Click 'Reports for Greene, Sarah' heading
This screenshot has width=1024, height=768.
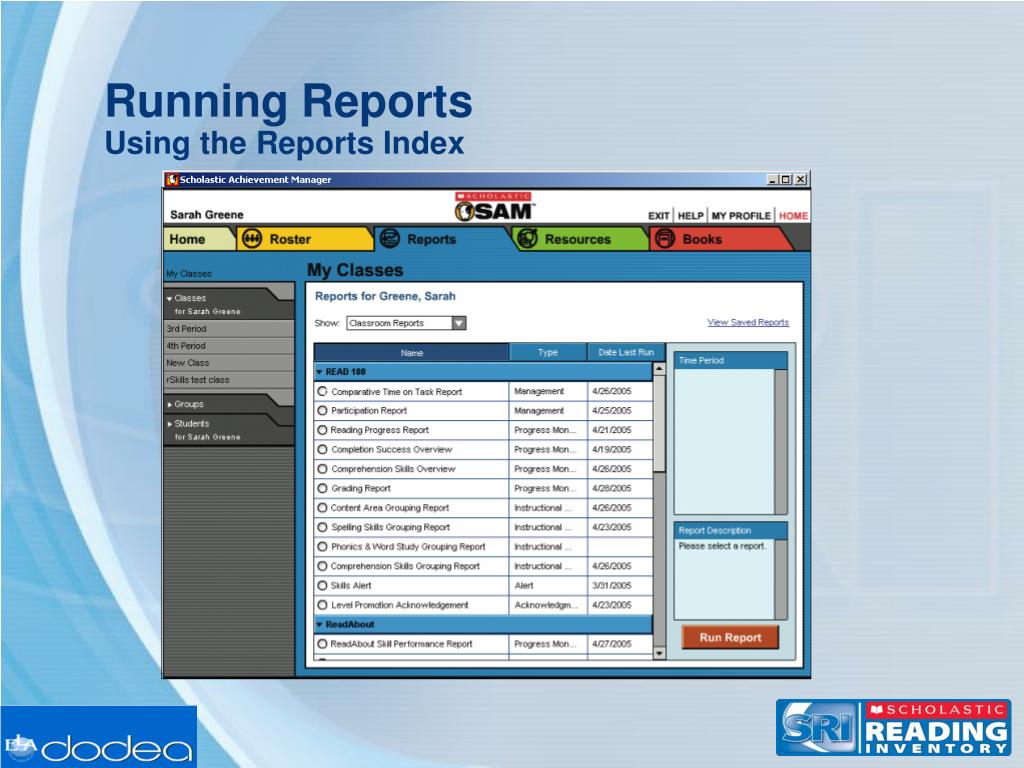tap(385, 296)
